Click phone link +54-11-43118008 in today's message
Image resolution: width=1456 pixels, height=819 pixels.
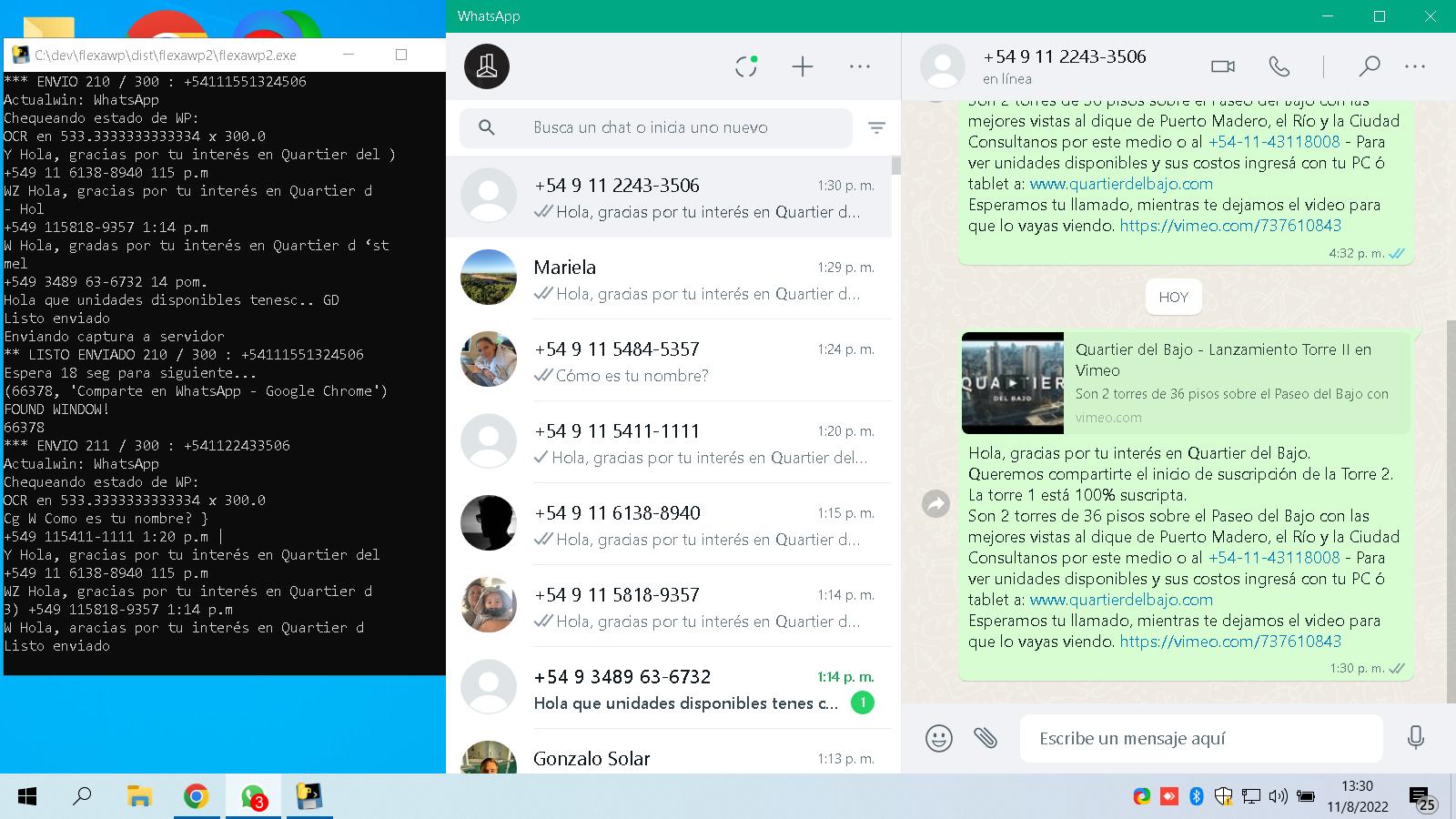pos(1274,558)
